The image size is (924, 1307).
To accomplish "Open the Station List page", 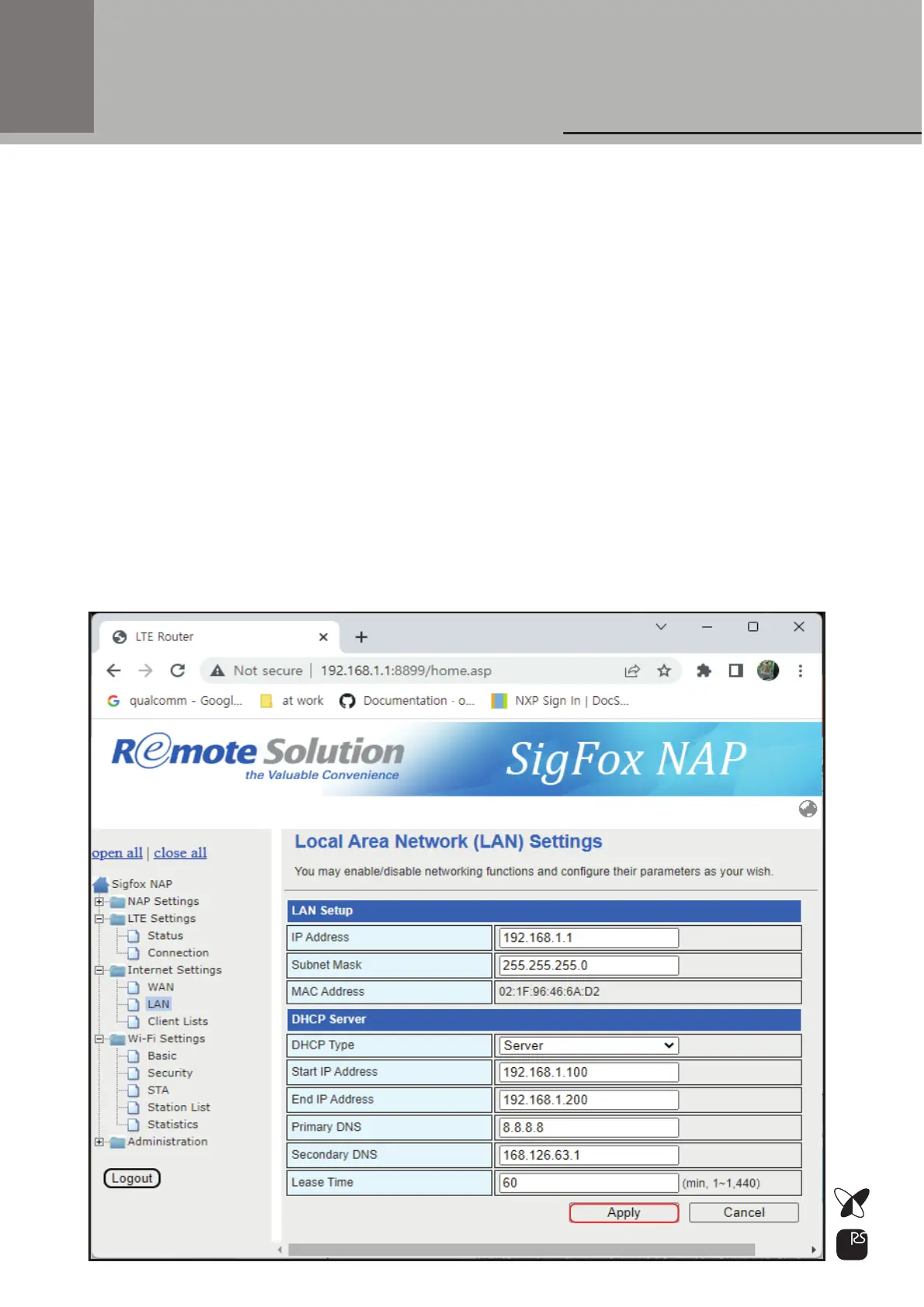I will pyautogui.click(x=178, y=1108).
